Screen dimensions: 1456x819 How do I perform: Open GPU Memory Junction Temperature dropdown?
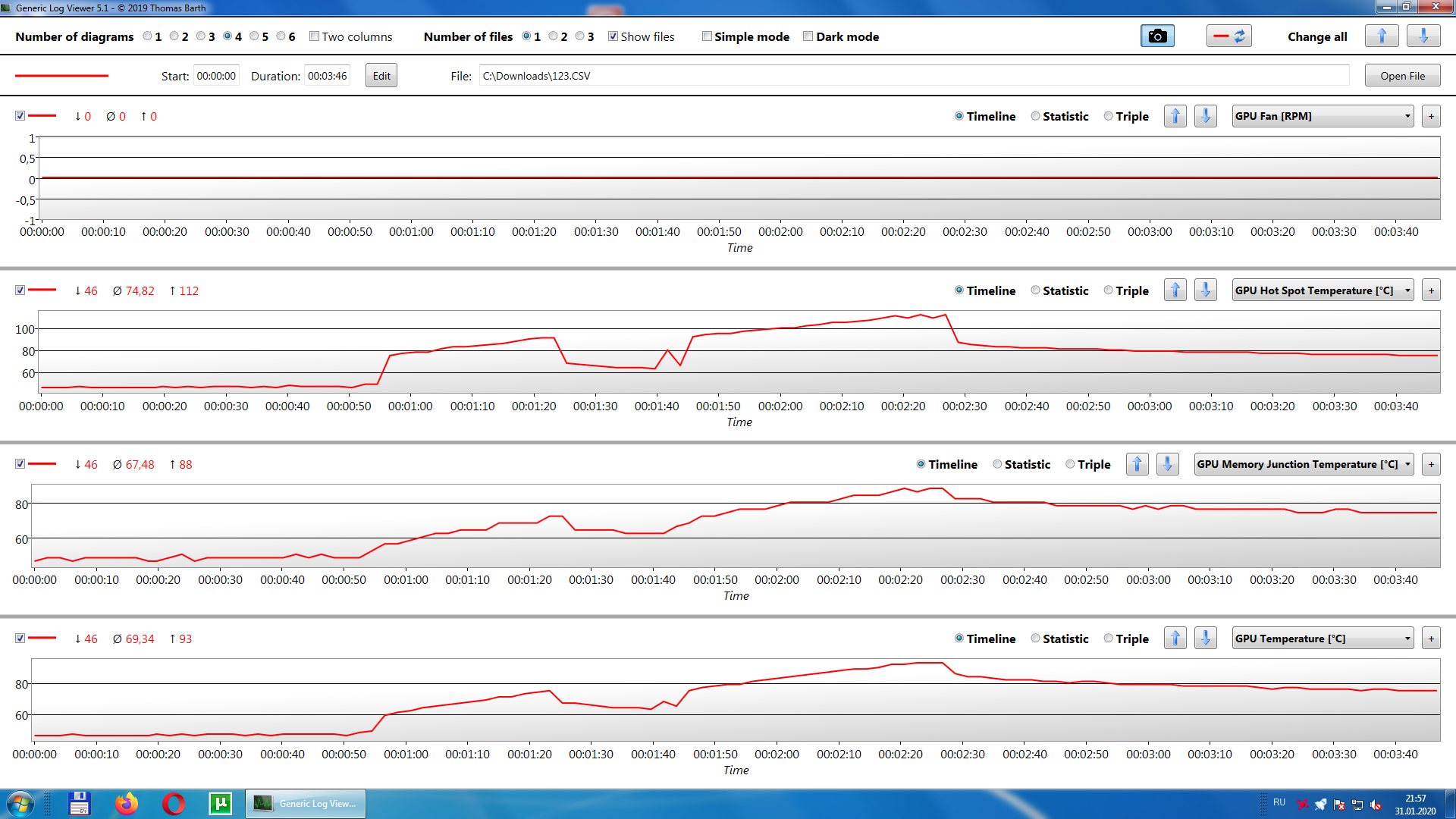[x=1304, y=464]
